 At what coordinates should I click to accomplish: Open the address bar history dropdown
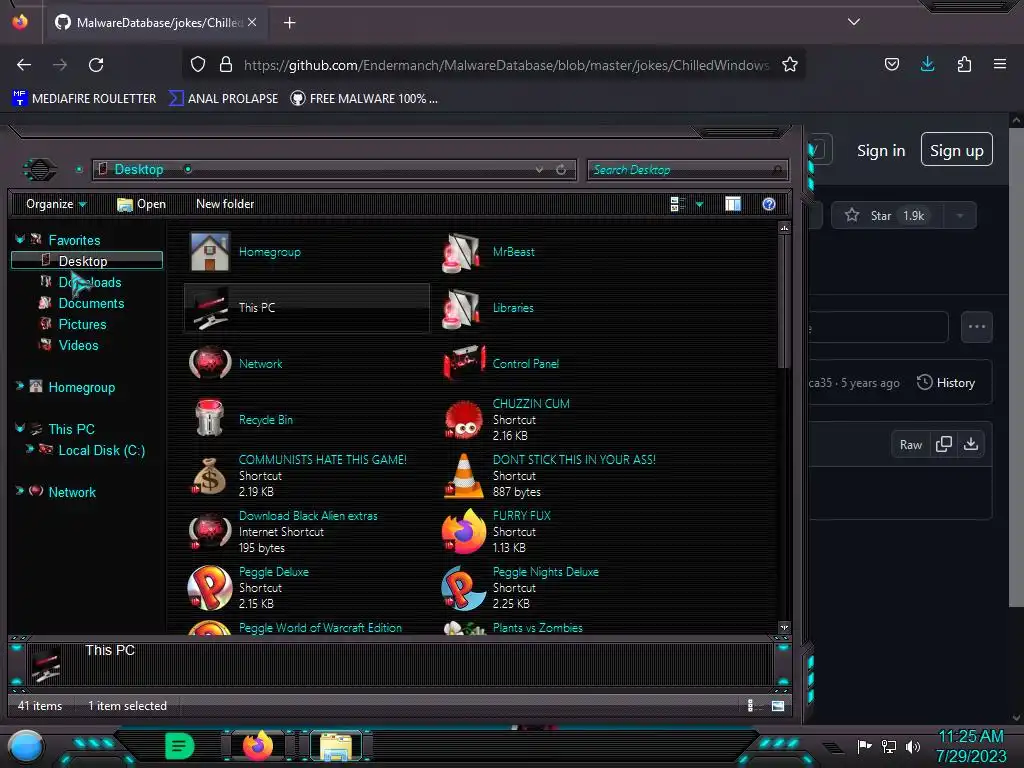(x=539, y=170)
